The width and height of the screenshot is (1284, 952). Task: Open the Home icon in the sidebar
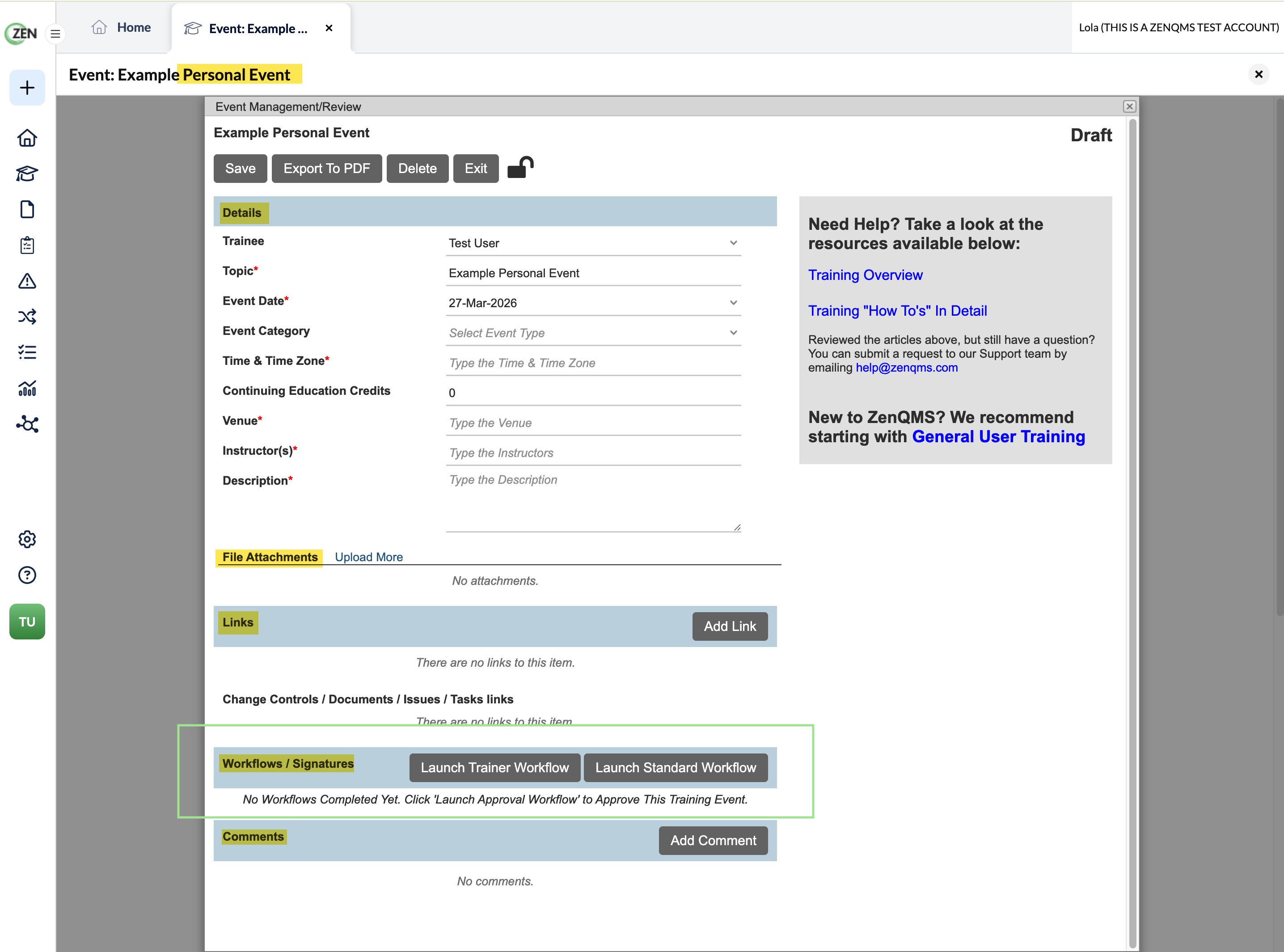pyautogui.click(x=27, y=138)
